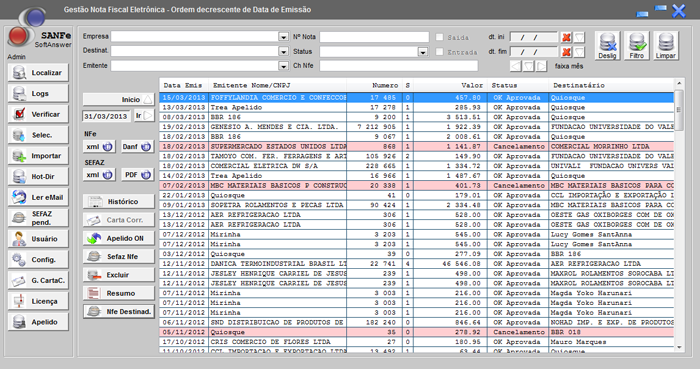Focus the Ch Nfe input field

click(x=399, y=66)
